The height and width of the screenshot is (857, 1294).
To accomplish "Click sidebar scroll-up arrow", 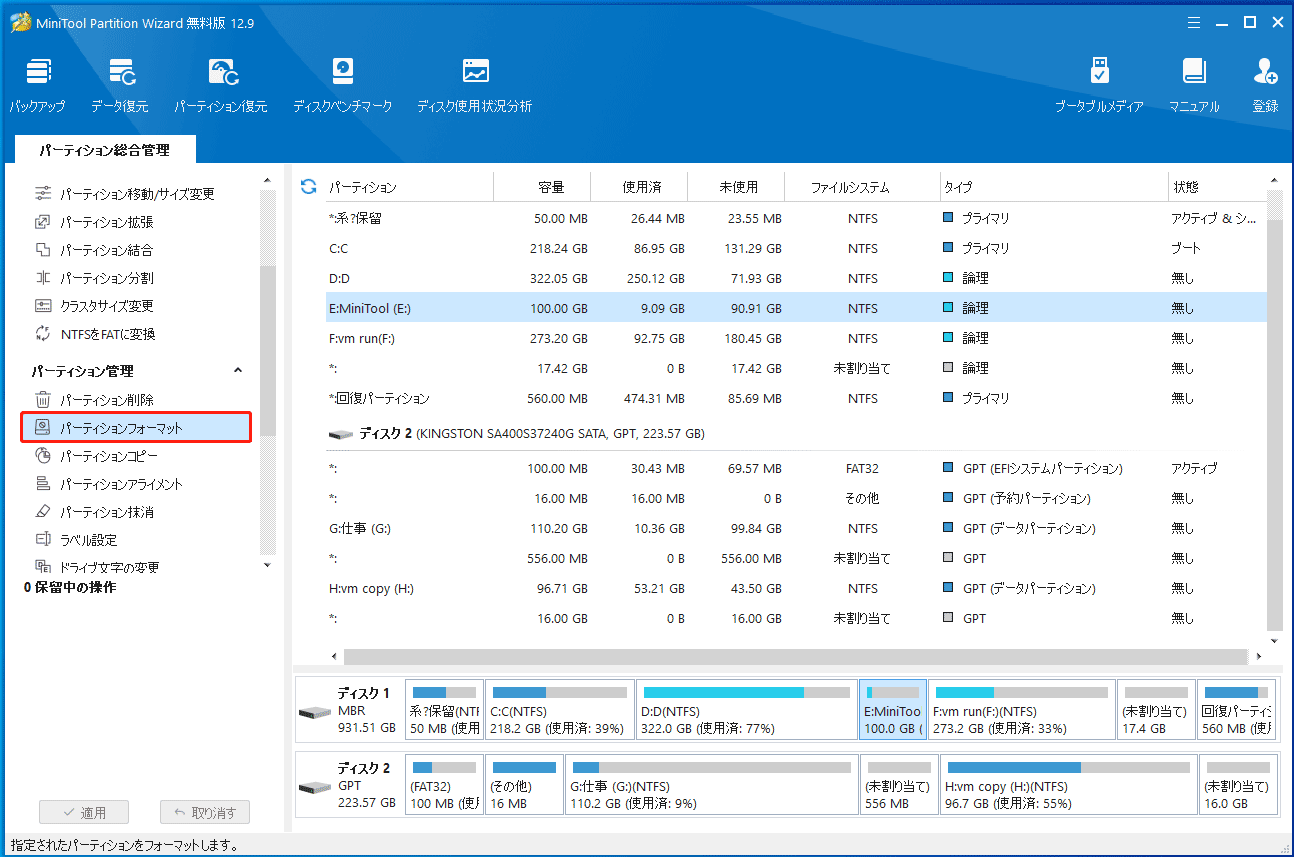I will pos(267,181).
